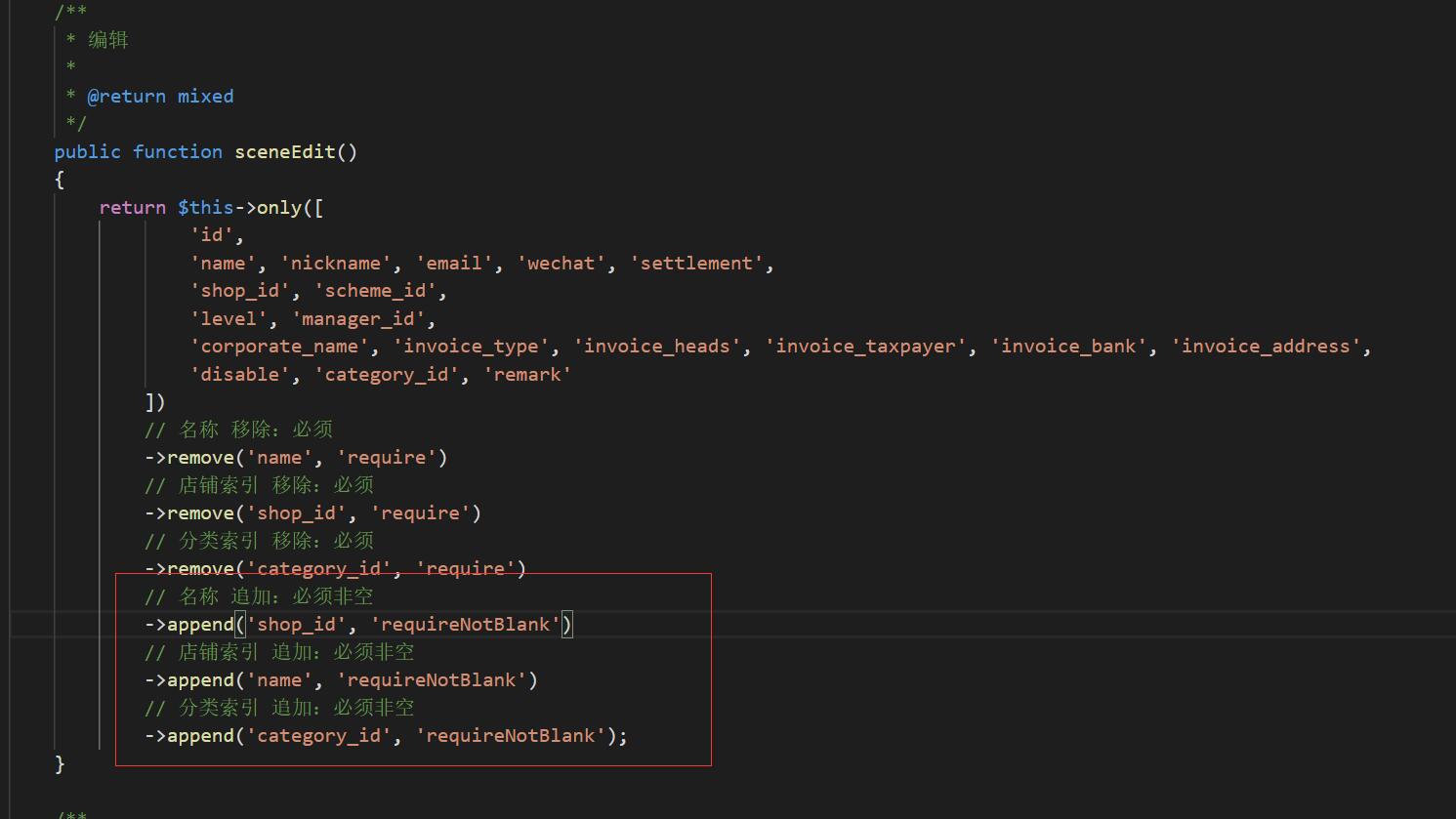
Task: Click the comment '店铺索引 追加：必须非空'
Action: coord(280,652)
